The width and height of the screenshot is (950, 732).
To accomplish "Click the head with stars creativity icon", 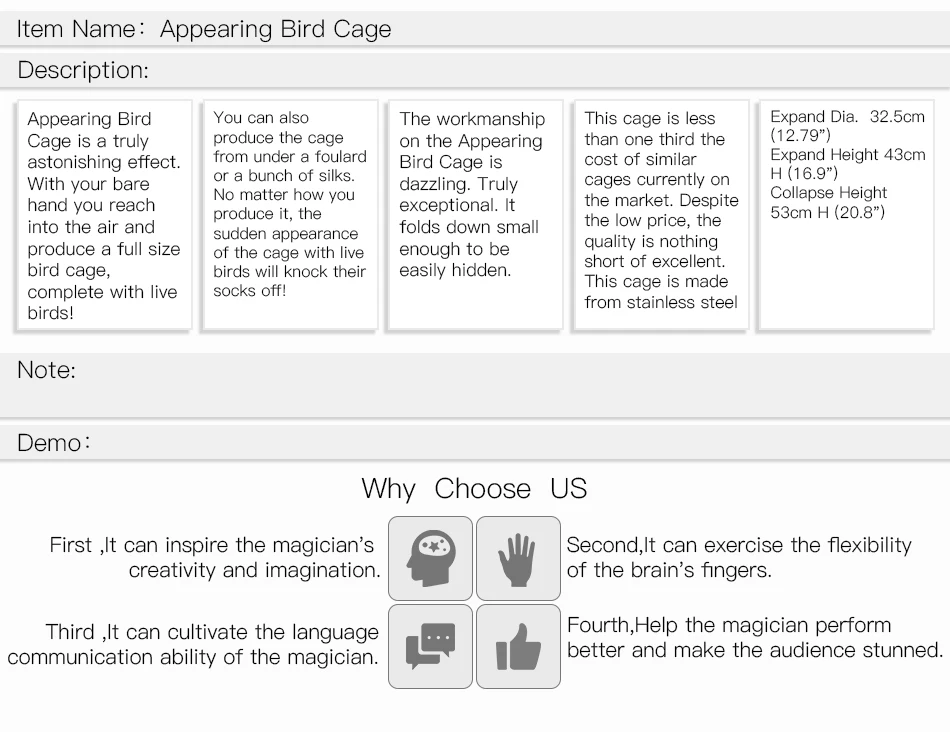I will (x=430, y=558).
